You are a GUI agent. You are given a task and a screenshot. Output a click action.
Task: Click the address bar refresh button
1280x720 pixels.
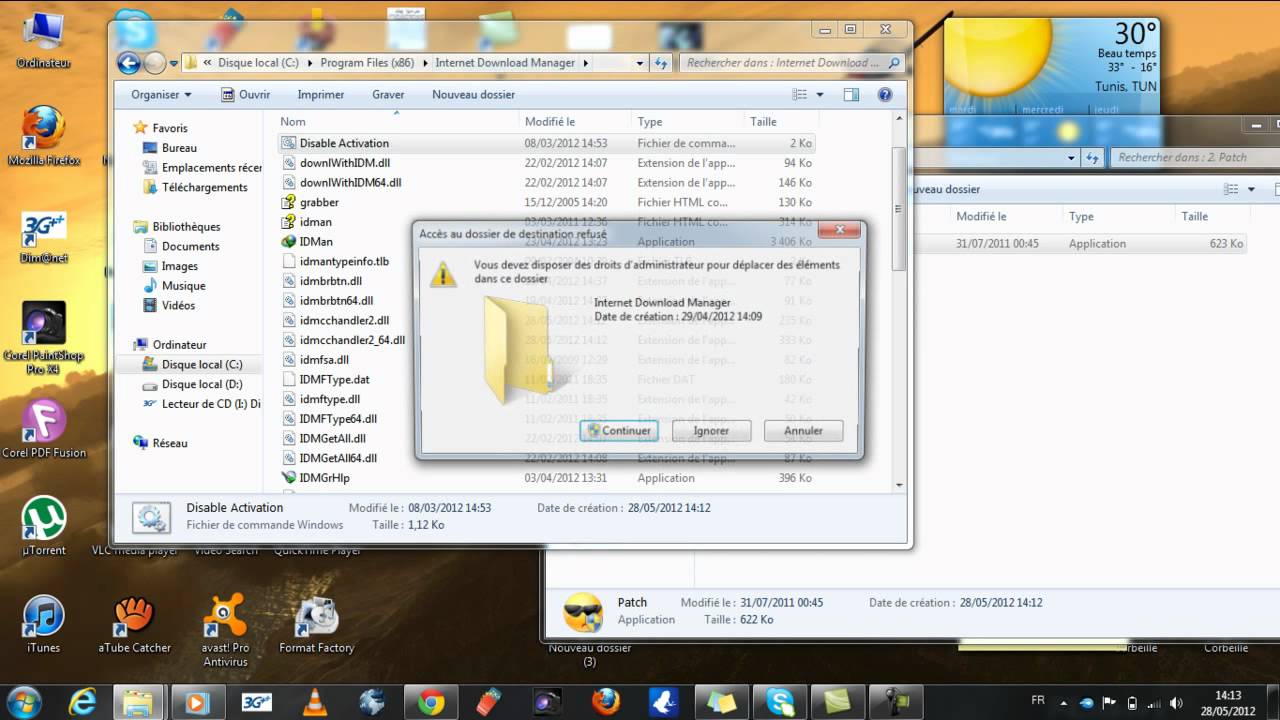tap(660, 63)
